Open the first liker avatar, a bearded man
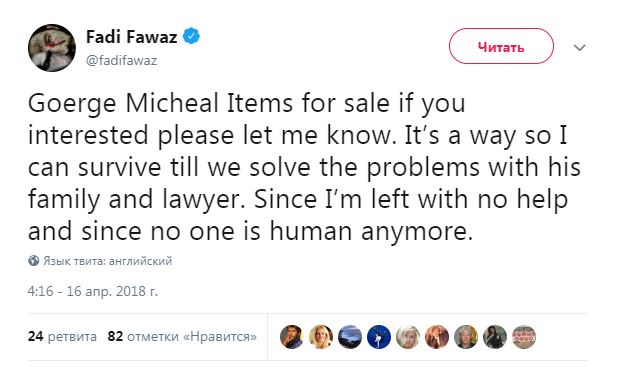617x367 pixels. pyautogui.click(x=292, y=337)
